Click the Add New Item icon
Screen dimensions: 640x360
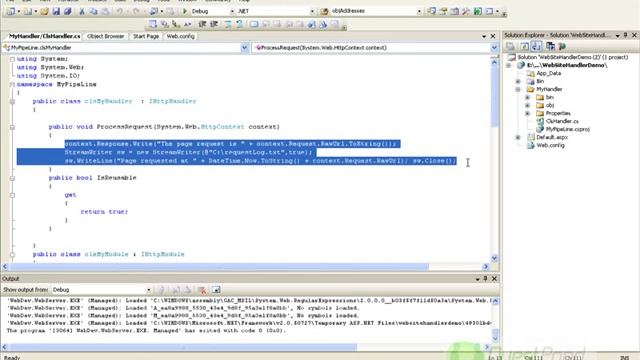pyautogui.click(x=28, y=11)
